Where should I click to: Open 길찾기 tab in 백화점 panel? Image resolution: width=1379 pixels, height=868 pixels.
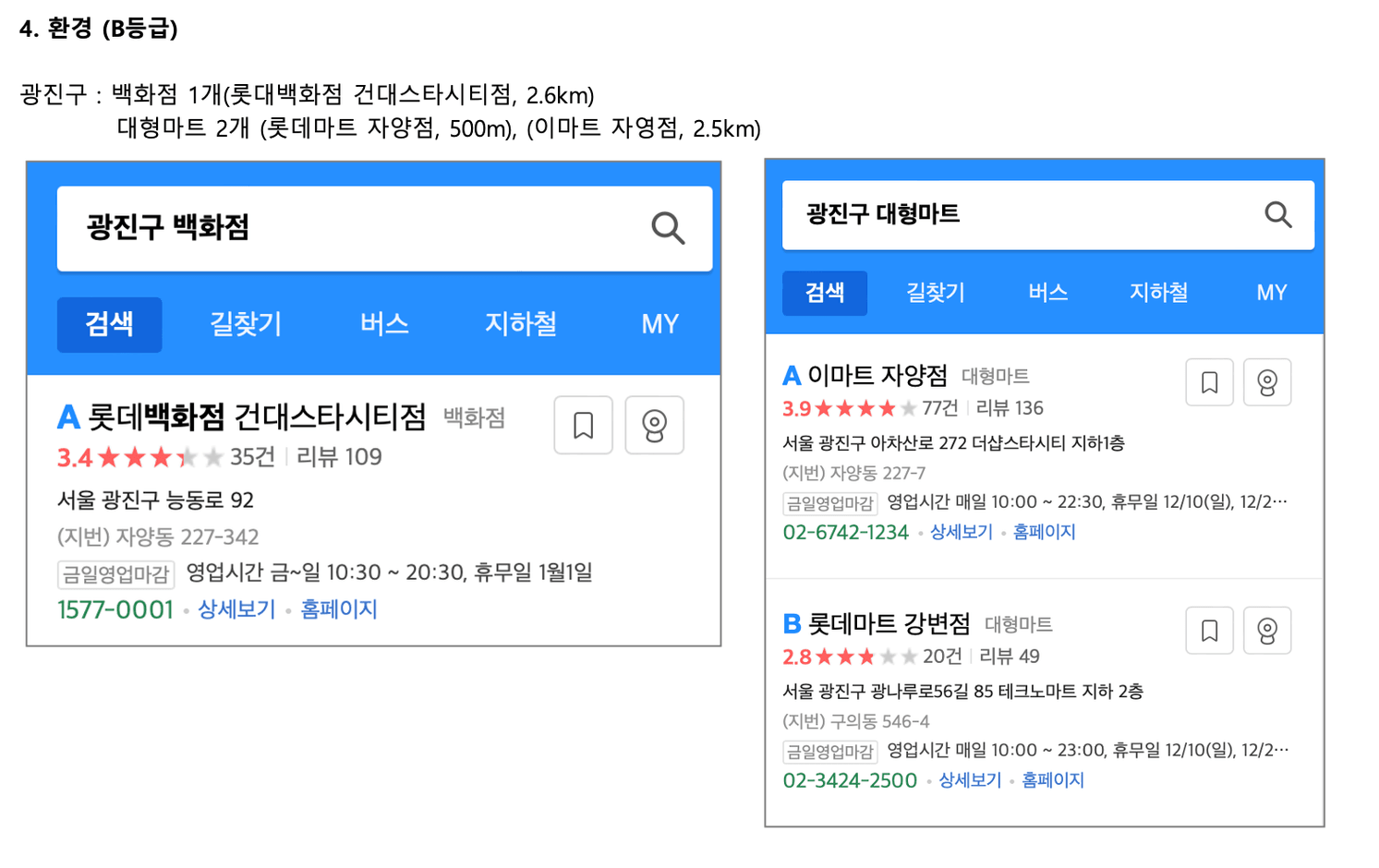pos(246,324)
